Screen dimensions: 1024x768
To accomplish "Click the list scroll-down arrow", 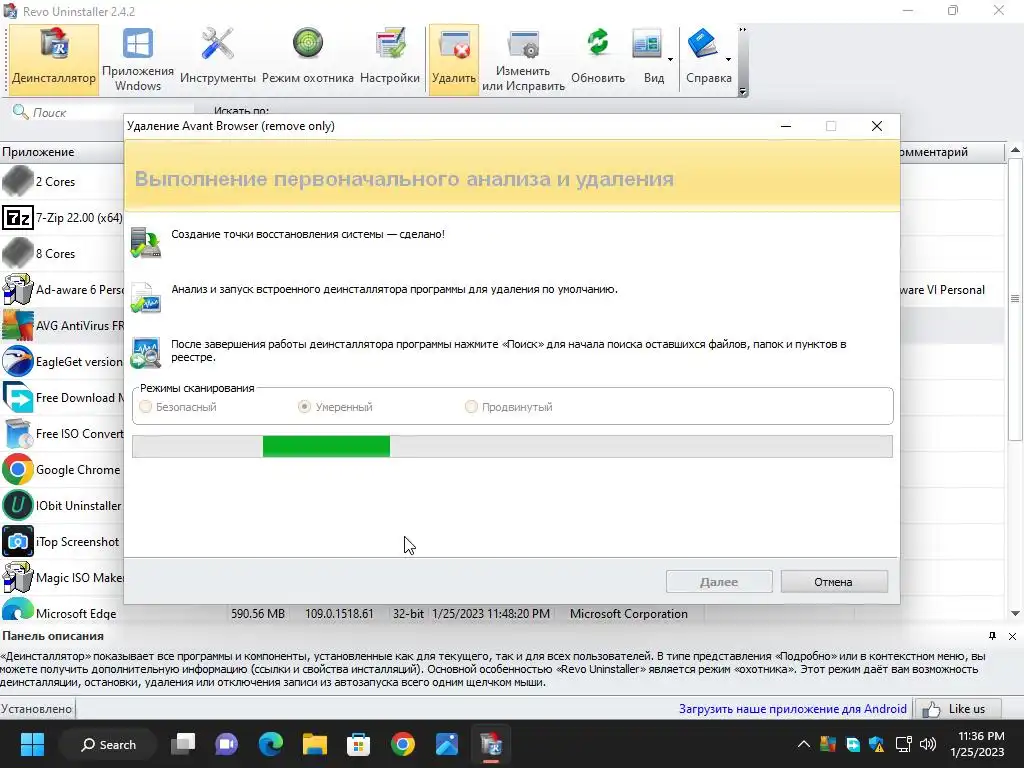I will [x=1015, y=613].
